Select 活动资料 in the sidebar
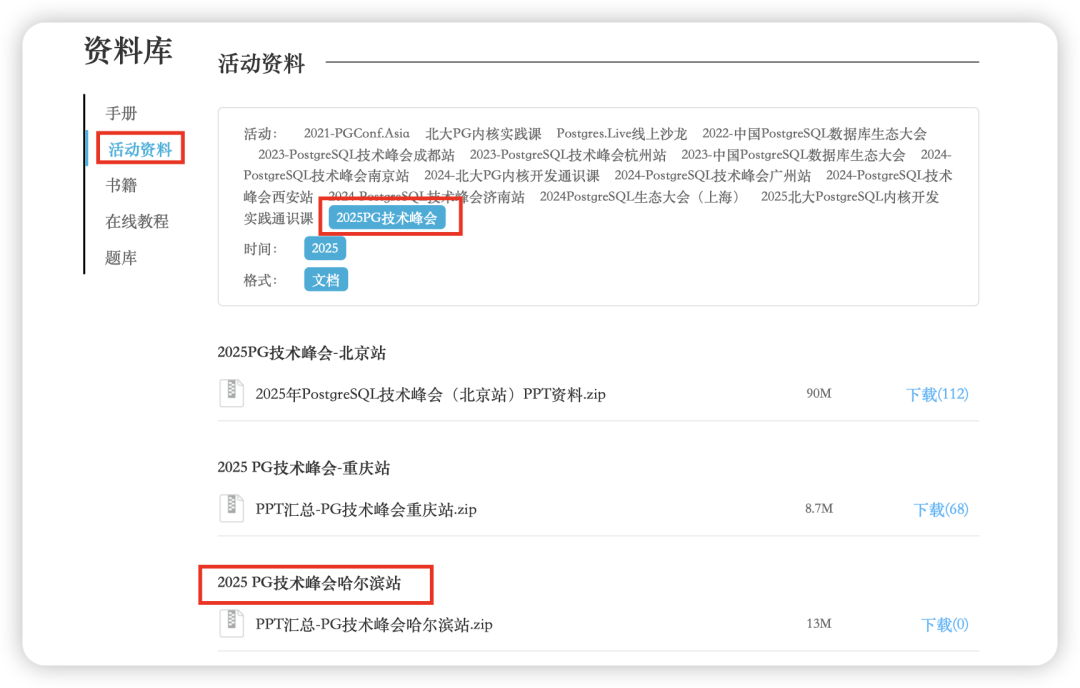 coord(141,149)
